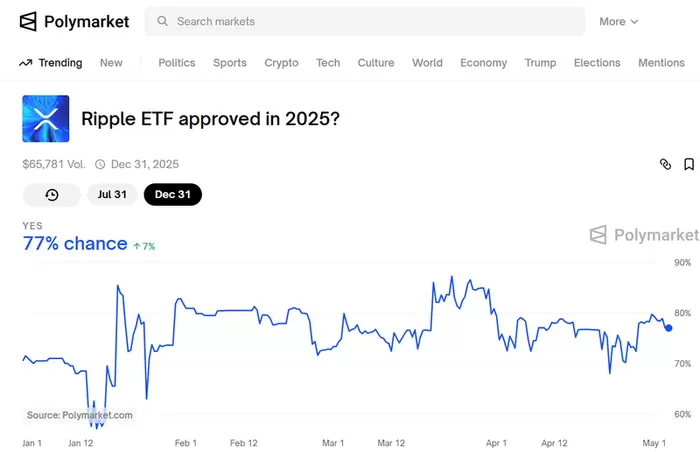Click the Mentions category link

[x=661, y=63]
